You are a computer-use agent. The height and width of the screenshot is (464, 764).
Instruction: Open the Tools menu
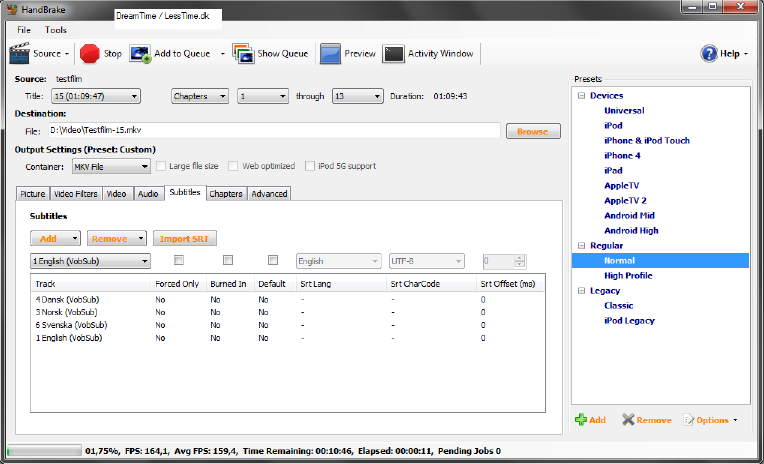point(56,30)
